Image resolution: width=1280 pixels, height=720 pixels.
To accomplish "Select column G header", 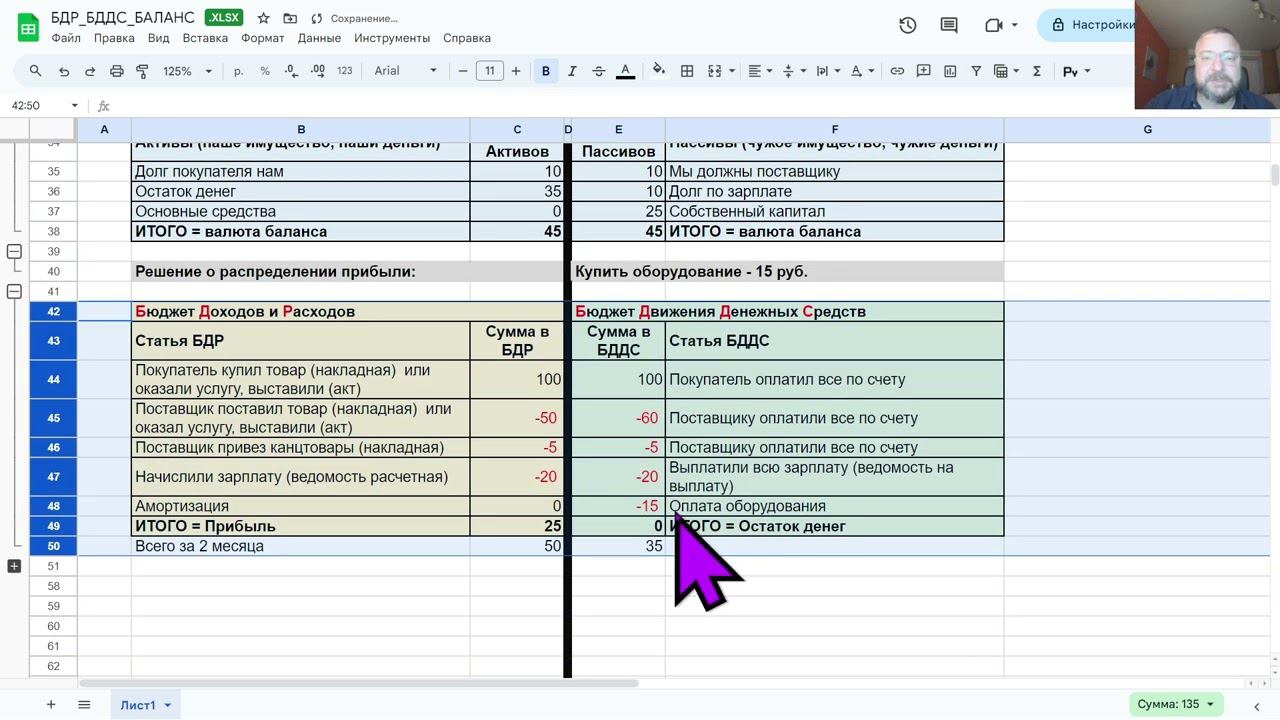I will (1147, 129).
